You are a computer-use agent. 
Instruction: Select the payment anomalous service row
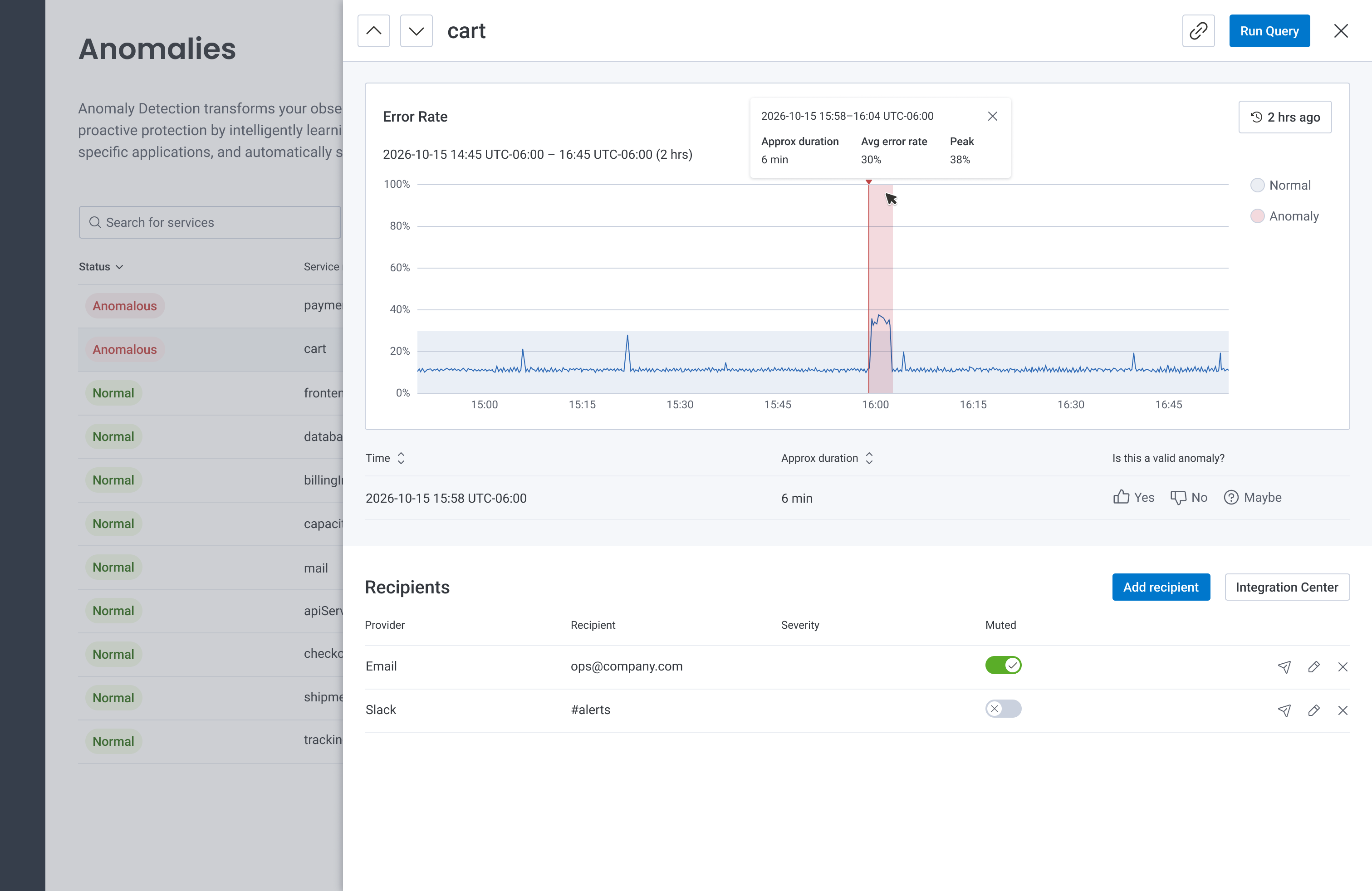(x=211, y=306)
